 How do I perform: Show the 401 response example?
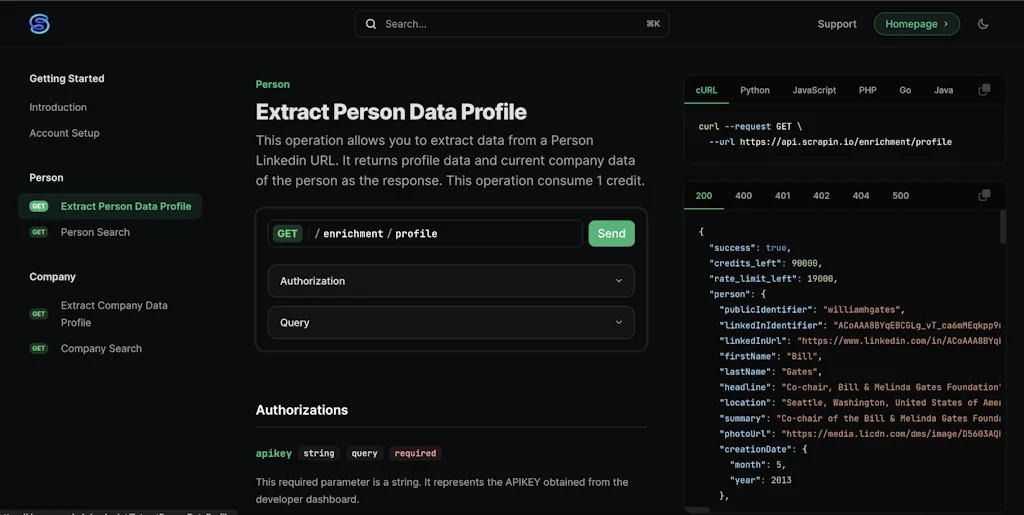pos(782,196)
